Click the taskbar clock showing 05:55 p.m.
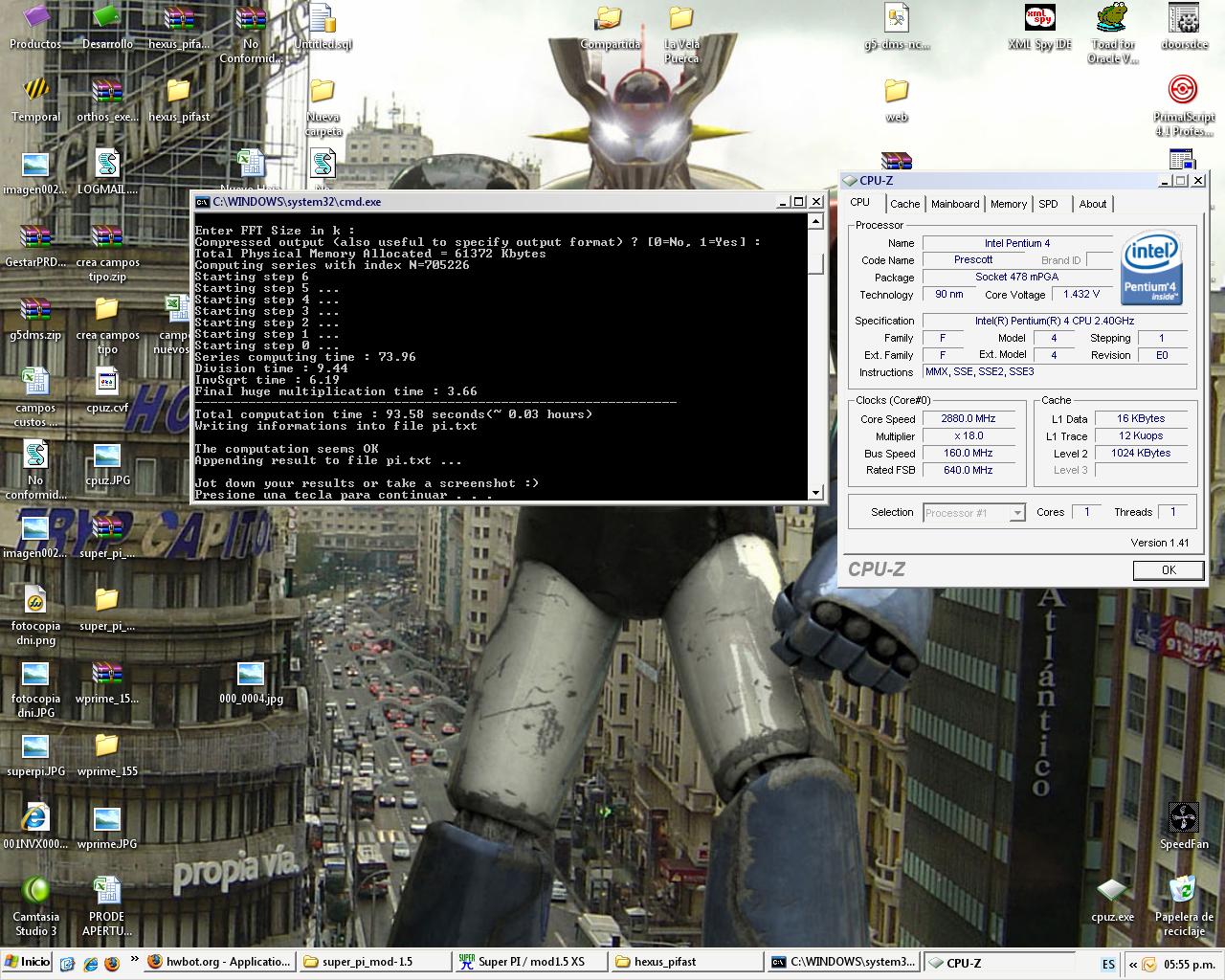Image resolution: width=1225 pixels, height=980 pixels. point(1192,965)
